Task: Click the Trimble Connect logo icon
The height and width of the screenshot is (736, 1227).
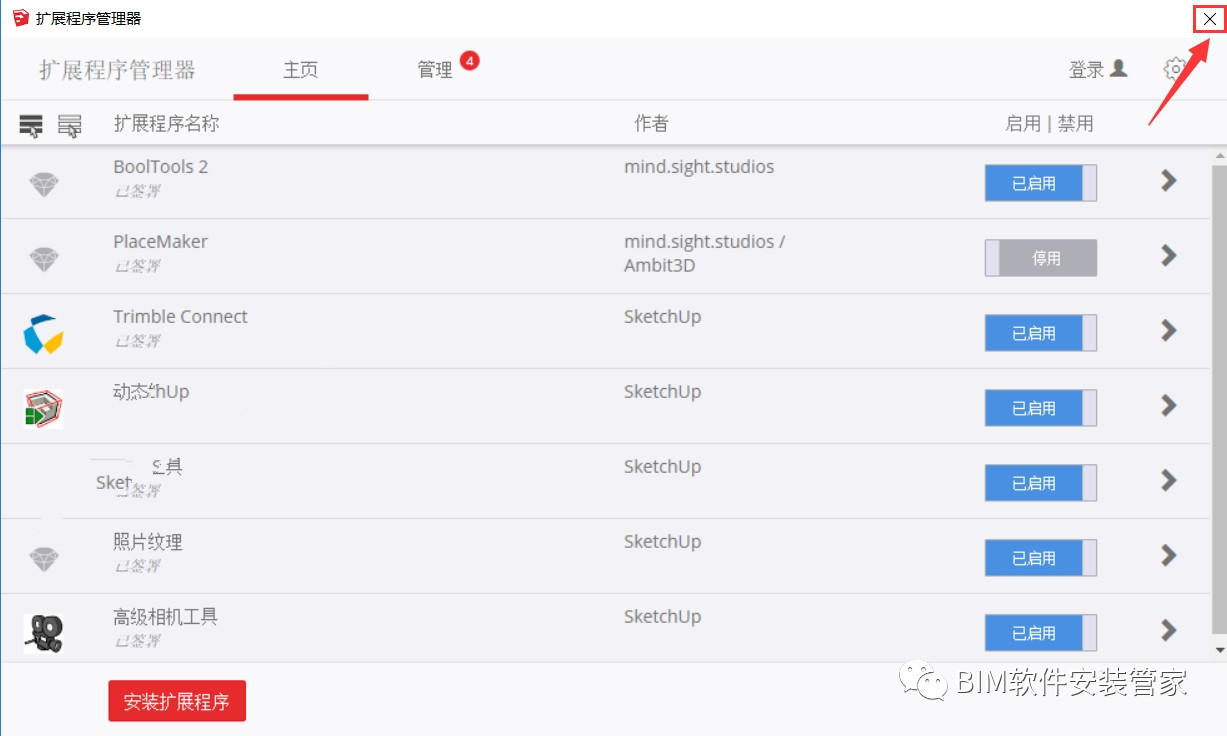Action: click(x=43, y=334)
